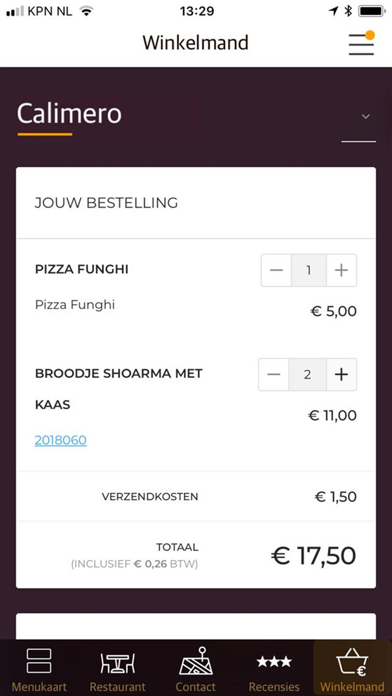This screenshot has height=696, width=392.
Task: Tap the battery icon in status bar
Action: (x=372, y=11)
